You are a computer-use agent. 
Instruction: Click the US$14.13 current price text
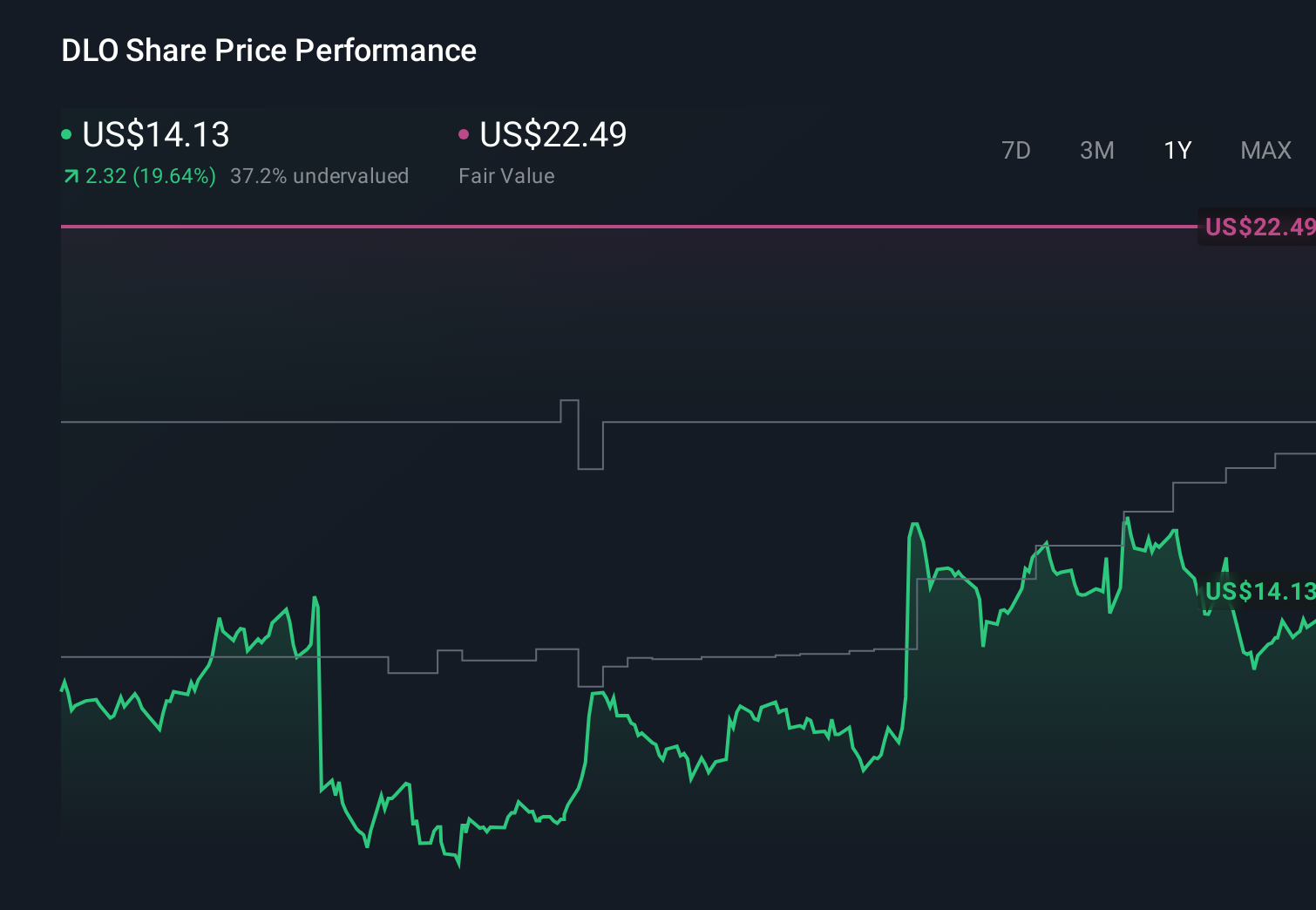coord(155,134)
